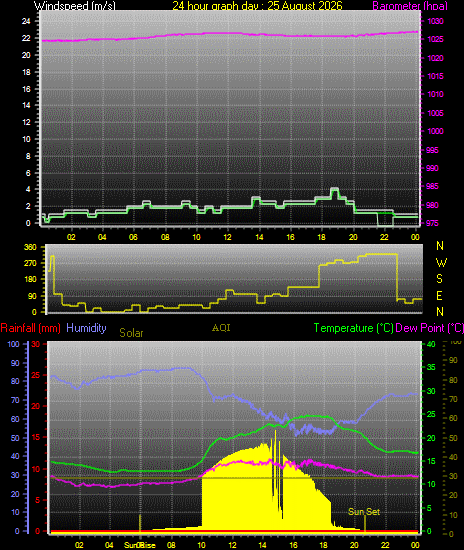Click the Dew Point (°C) legend label

[430, 328]
